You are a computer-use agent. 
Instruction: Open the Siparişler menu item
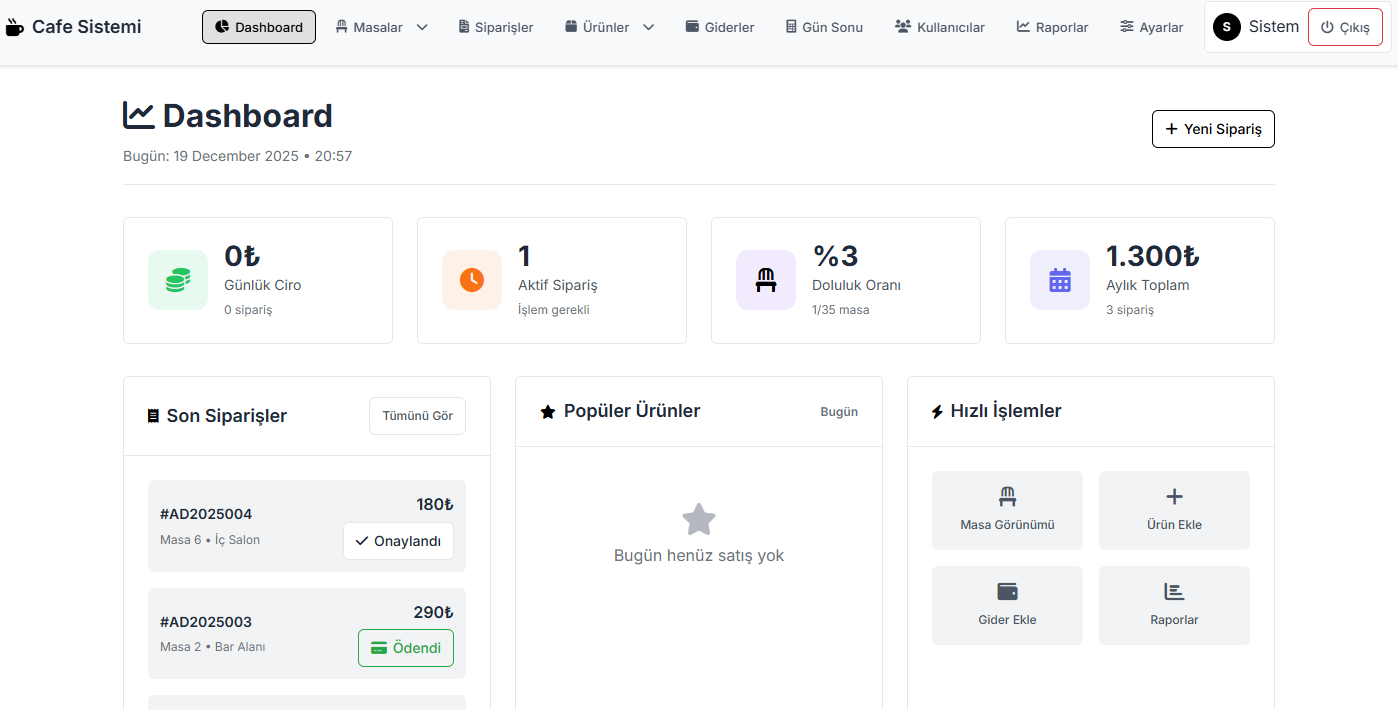496,27
